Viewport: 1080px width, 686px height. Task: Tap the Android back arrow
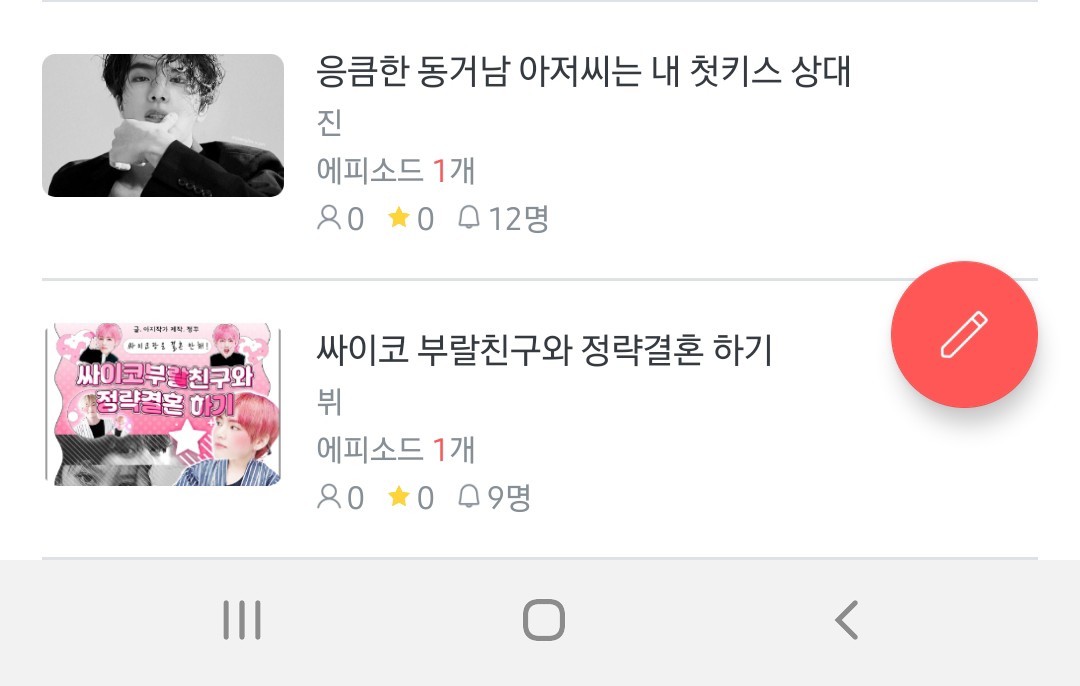point(847,620)
